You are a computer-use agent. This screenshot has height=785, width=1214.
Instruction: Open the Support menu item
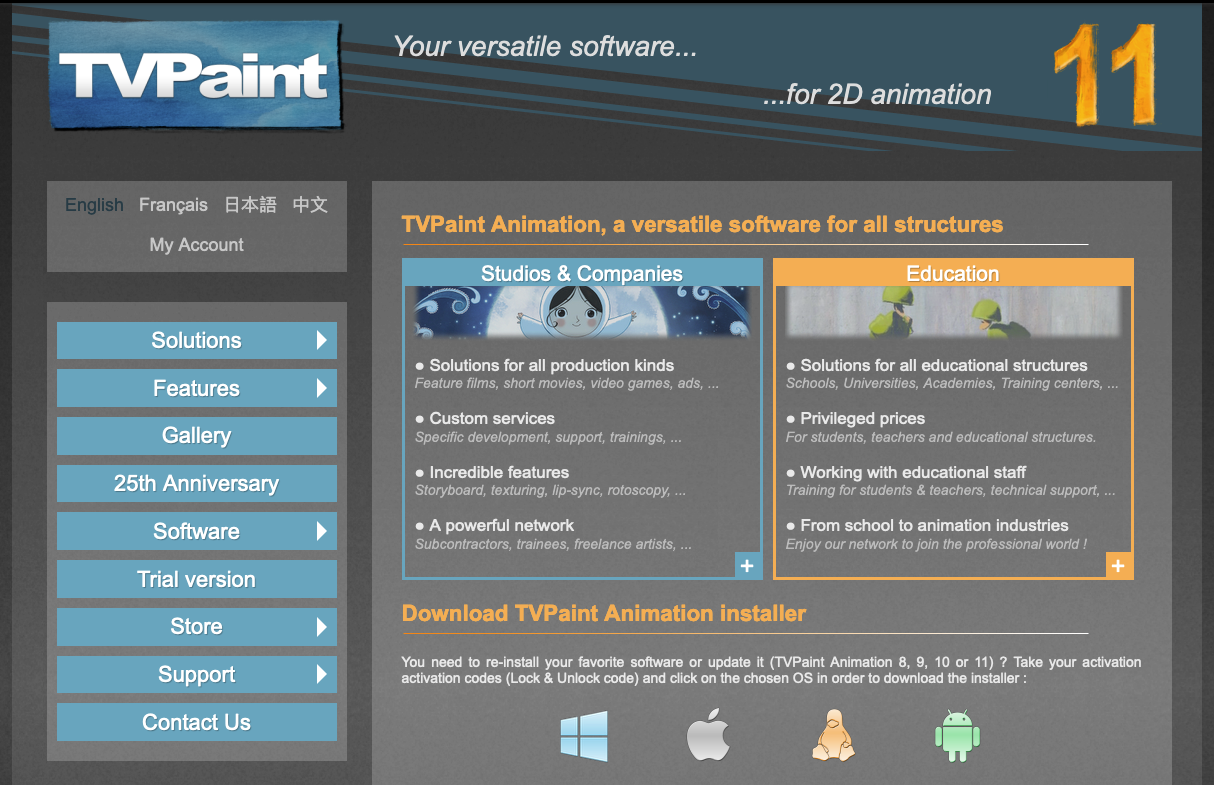click(x=197, y=674)
